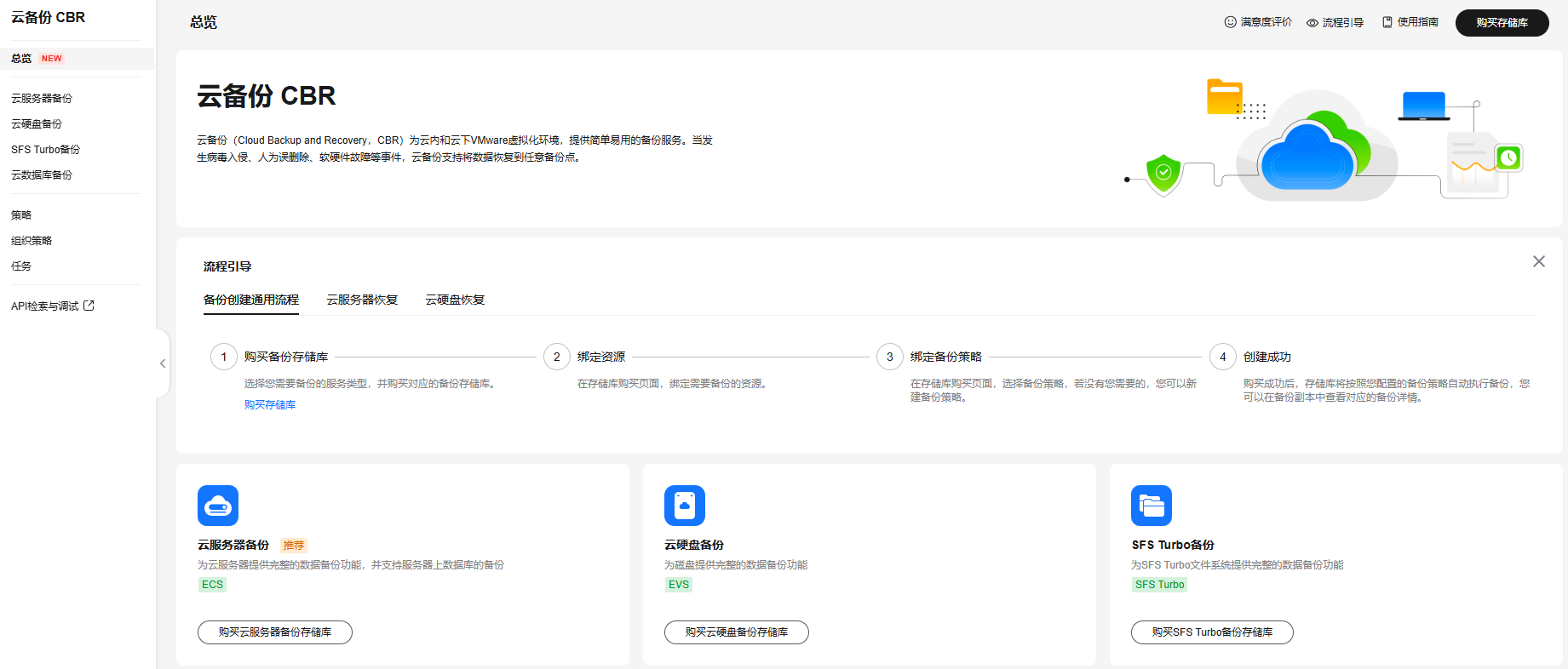1568x669 pixels.
Task: Click the 购买SFS Turbo备份存储库 button
Action: [1213, 632]
